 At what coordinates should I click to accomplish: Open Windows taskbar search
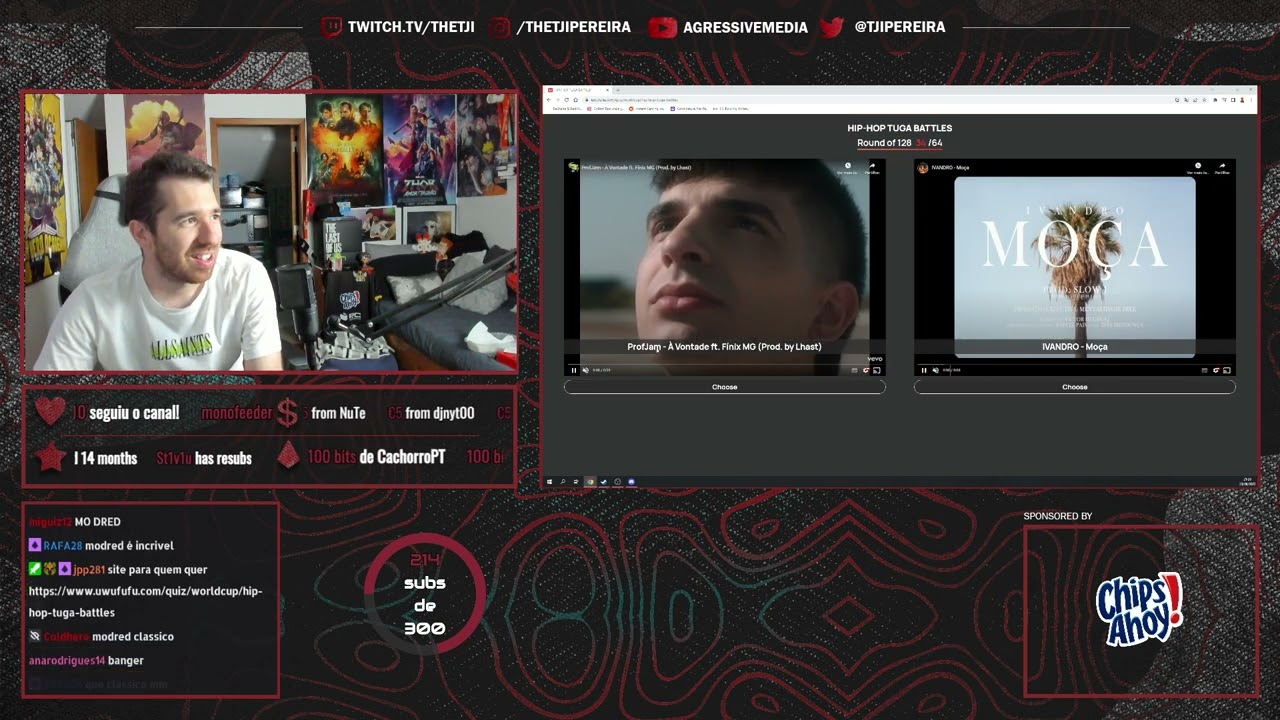pyautogui.click(x=562, y=482)
